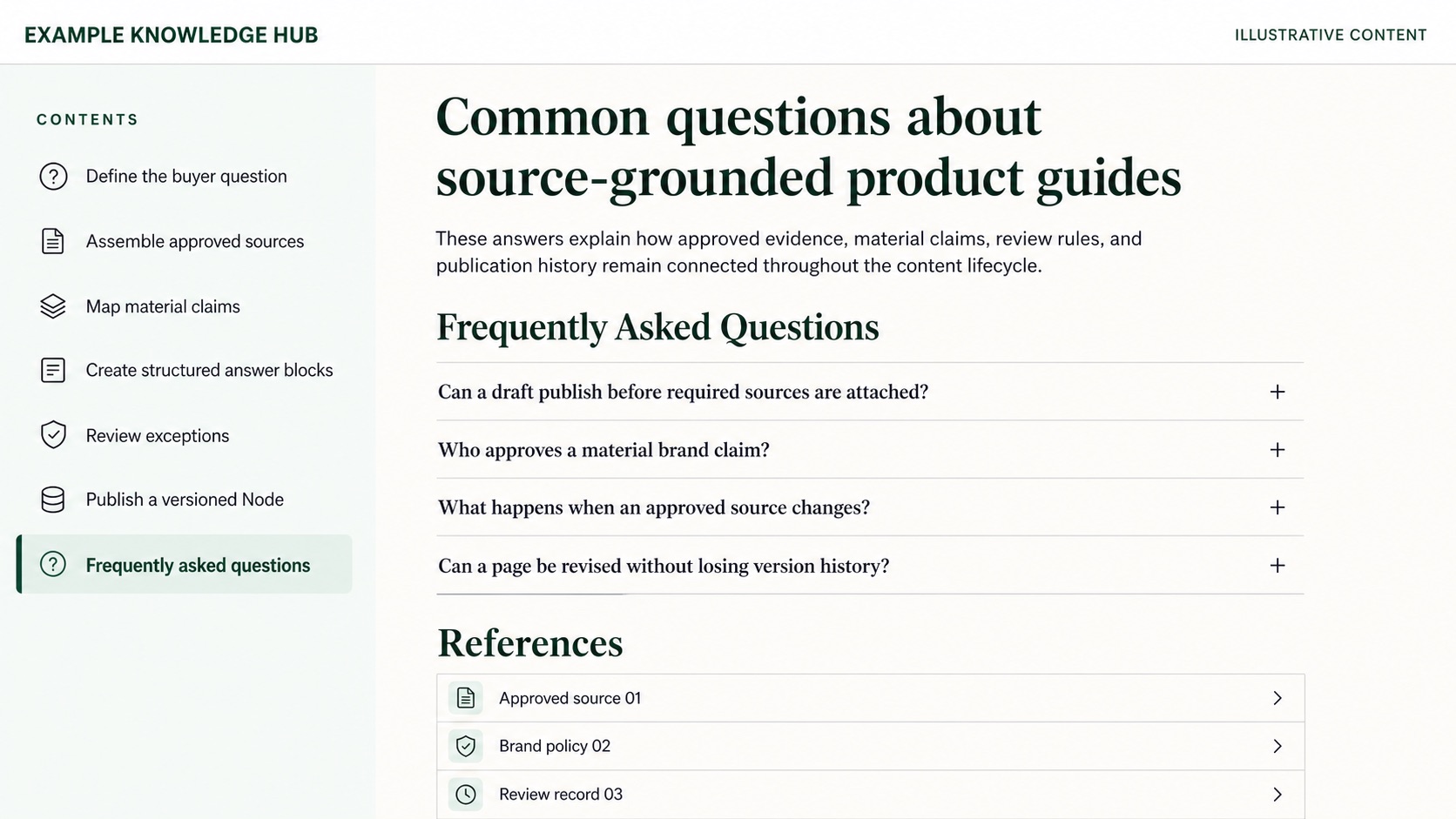Open the chevron for Review record 03
This screenshot has width=1456, height=819.
[1277, 794]
